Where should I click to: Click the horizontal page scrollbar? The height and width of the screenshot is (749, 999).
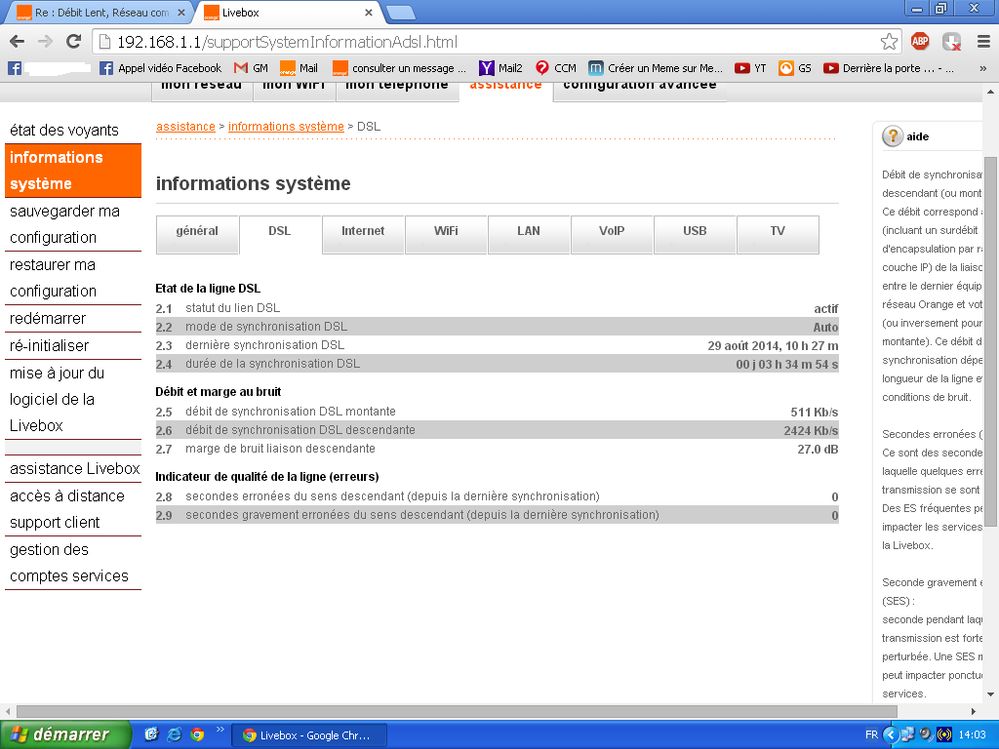[x=456, y=711]
